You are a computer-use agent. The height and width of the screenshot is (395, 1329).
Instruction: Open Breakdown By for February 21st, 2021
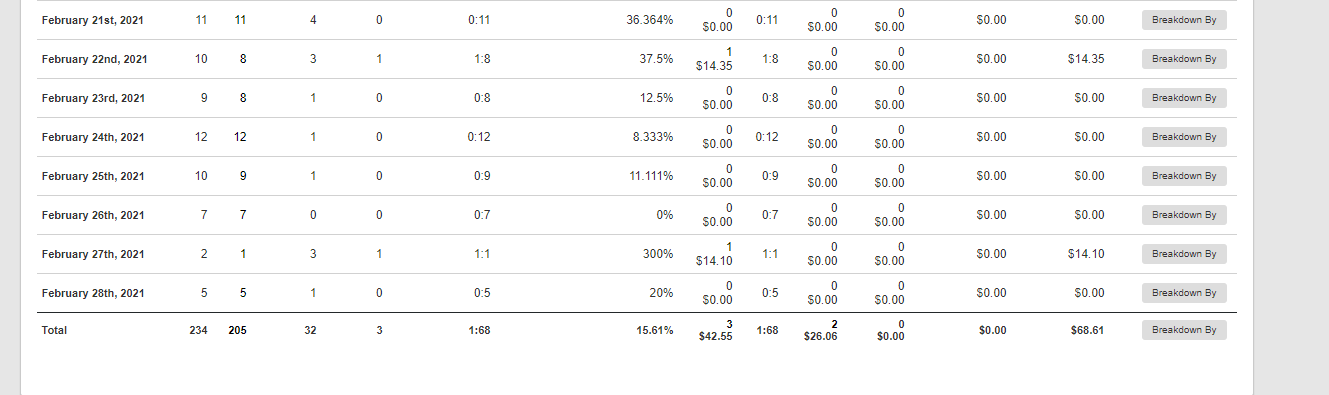[x=1184, y=20]
